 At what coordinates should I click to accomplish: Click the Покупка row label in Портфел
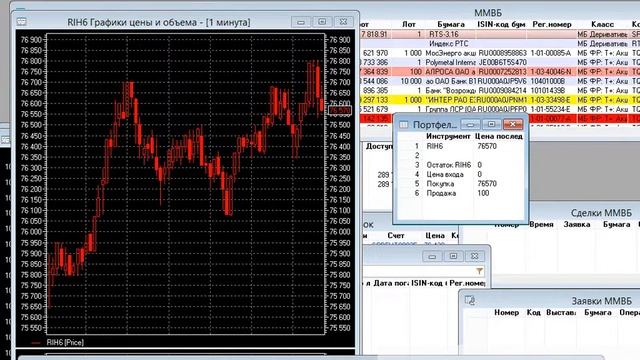coord(440,184)
